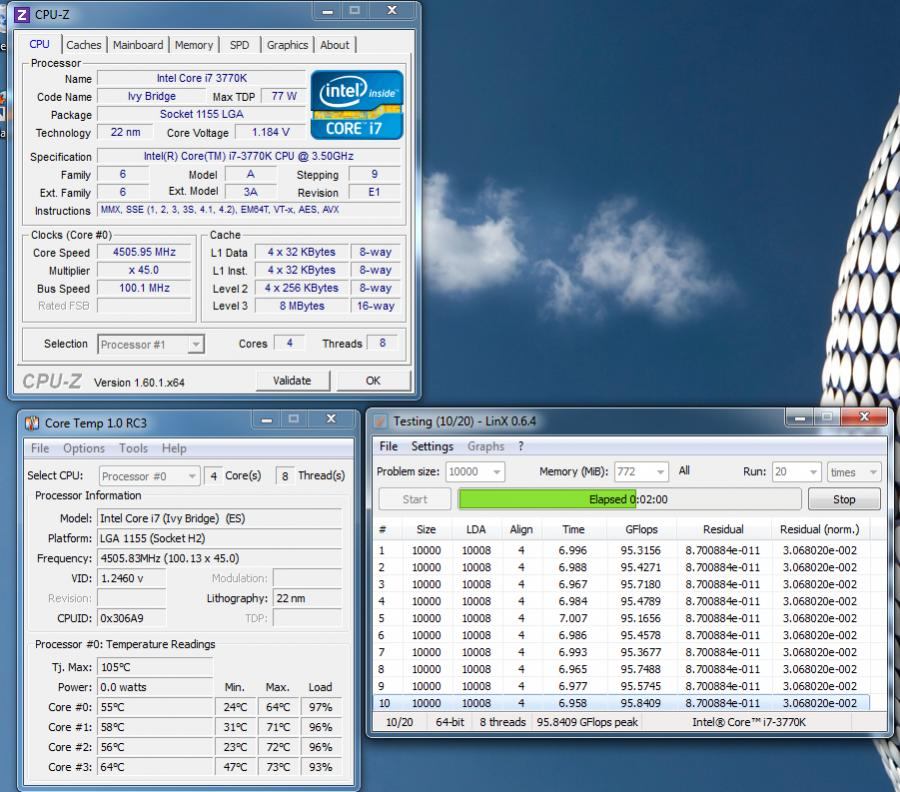The image size is (900, 792).
Task: Click the LDA column header in LinX
Action: tap(476, 529)
